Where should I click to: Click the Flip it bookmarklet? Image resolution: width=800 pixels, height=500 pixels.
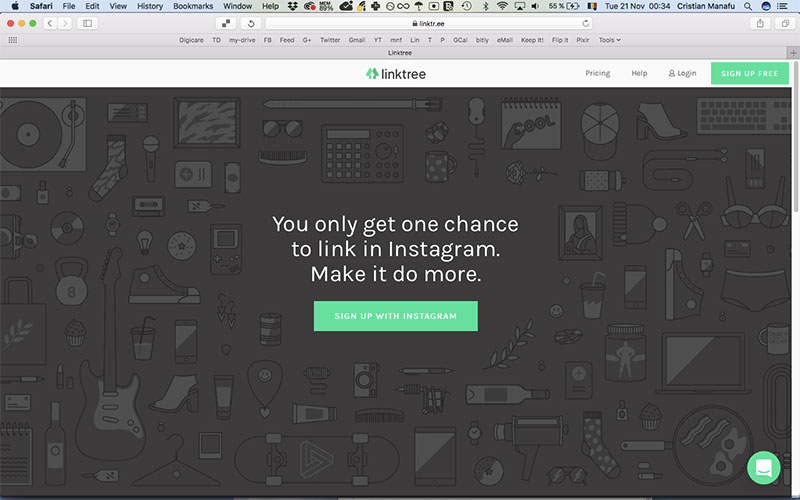(x=560, y=40)
